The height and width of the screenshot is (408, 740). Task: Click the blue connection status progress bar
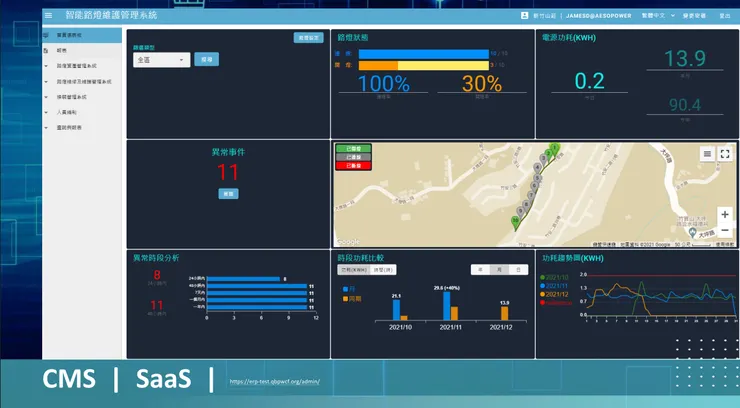pos(424,54)
